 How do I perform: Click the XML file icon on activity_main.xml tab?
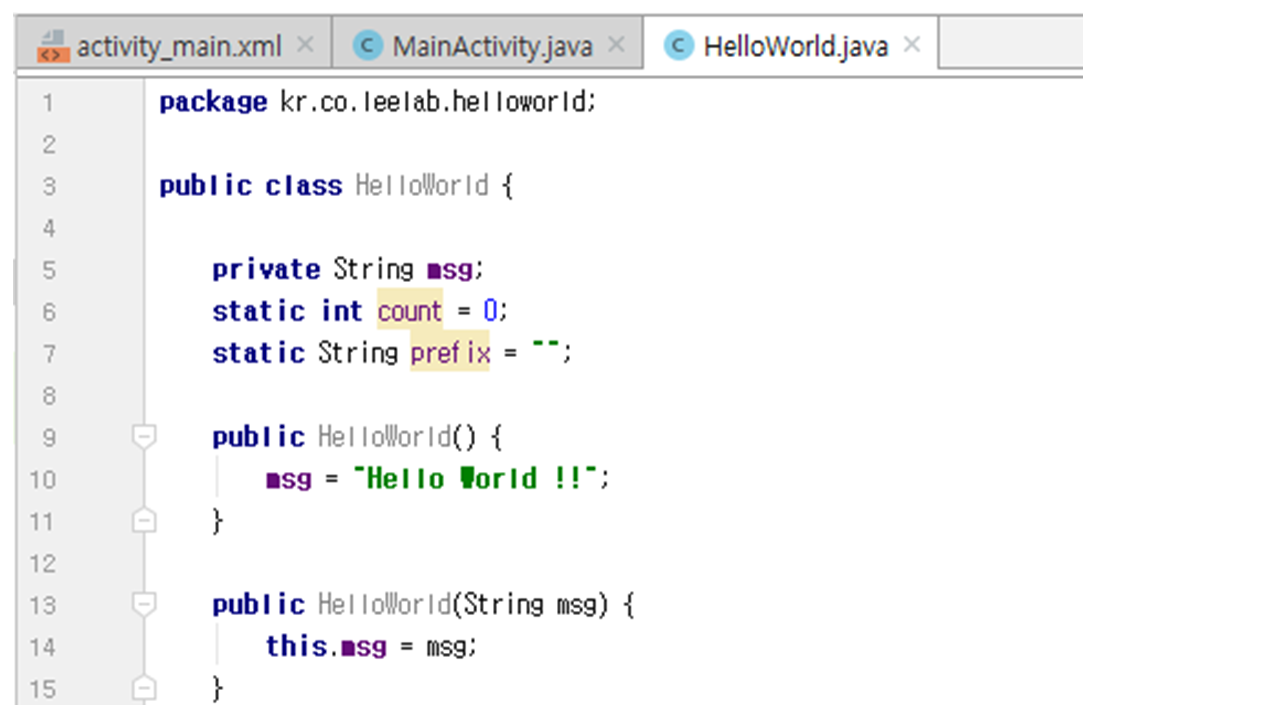tap(53, 46)
